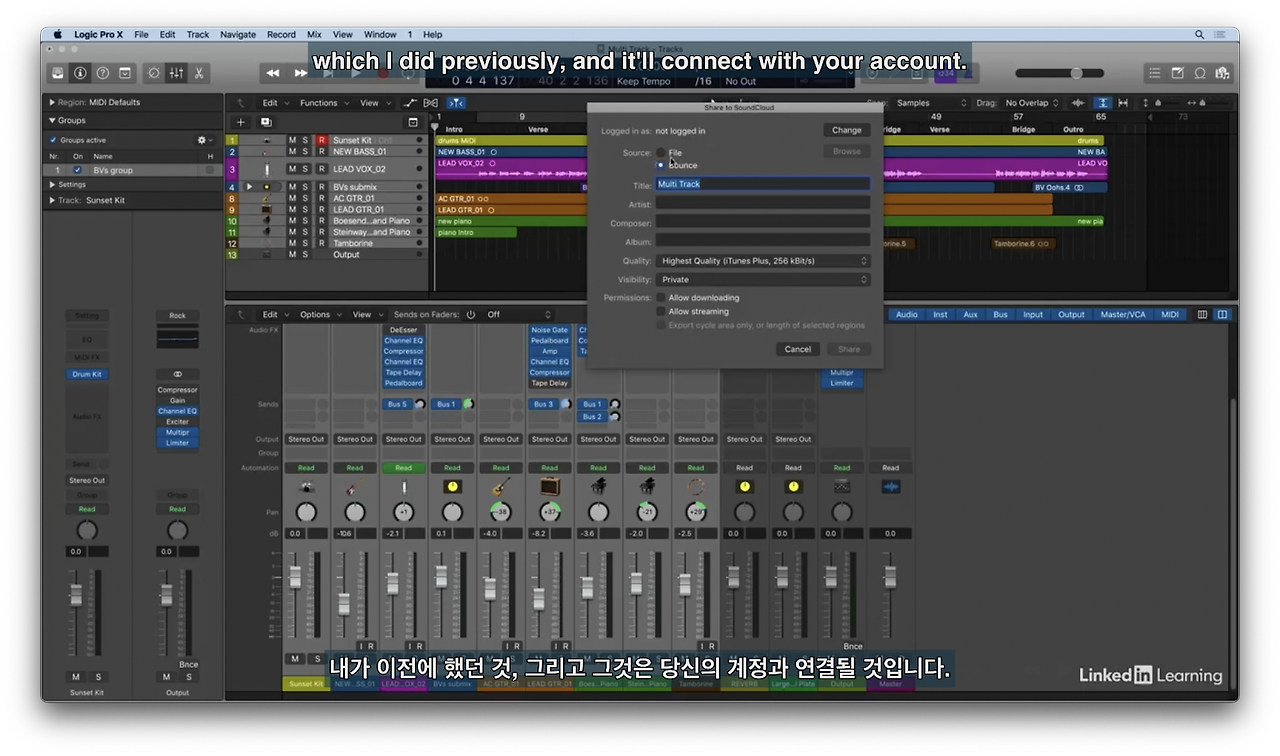
Task: Click the blue waveform Master strip icon
Action: click(x=890, y=487)
